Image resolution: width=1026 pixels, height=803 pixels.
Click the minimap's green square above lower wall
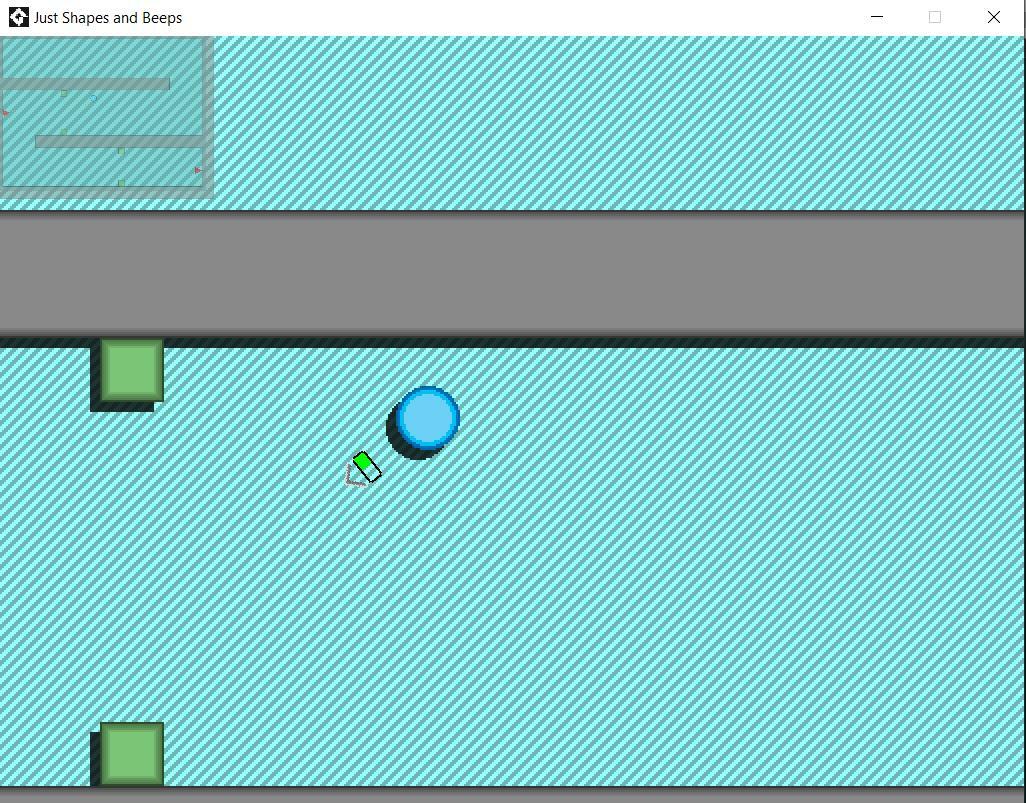click(x=64, y=131)
